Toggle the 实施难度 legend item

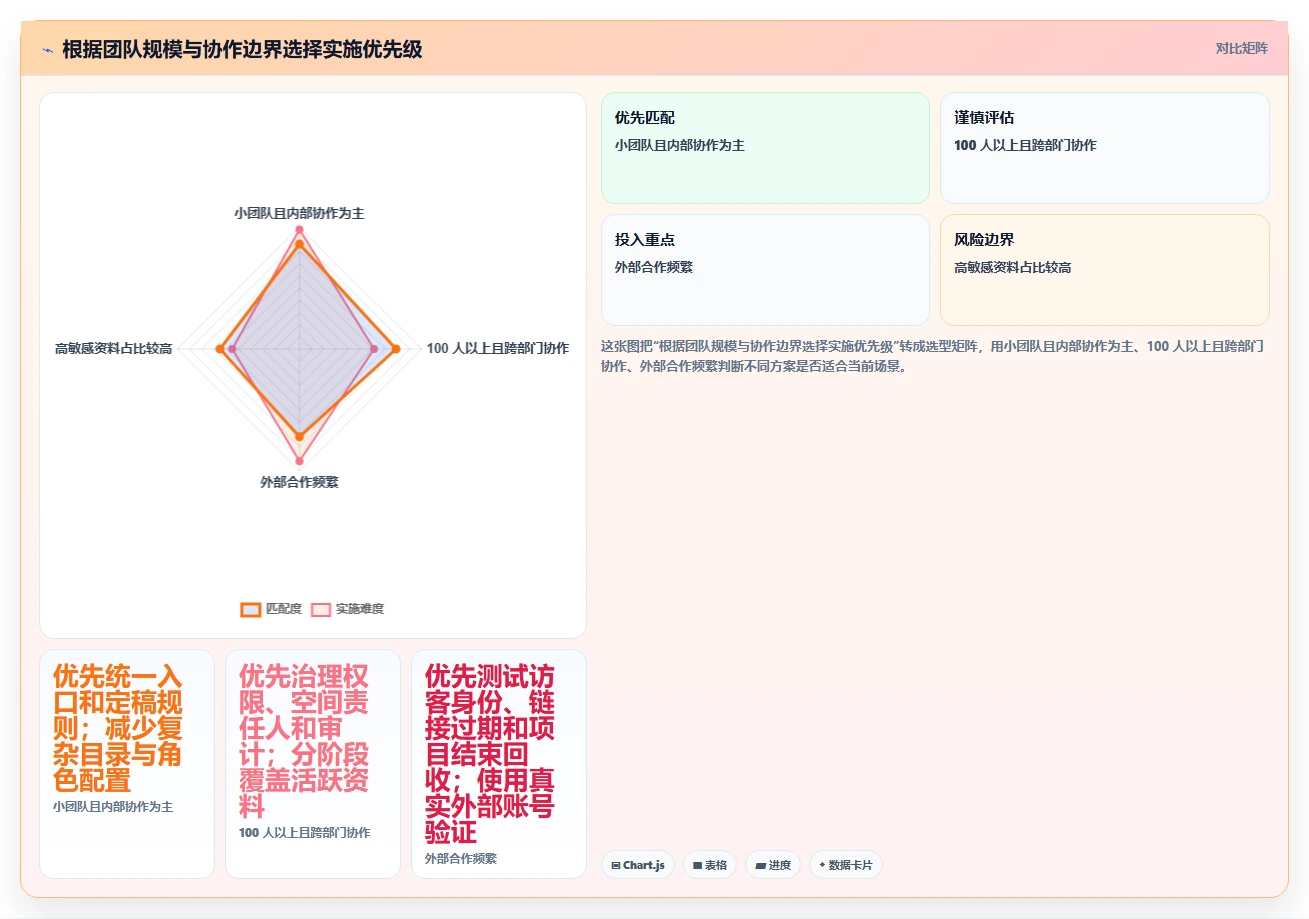click(x=347, y=609)
